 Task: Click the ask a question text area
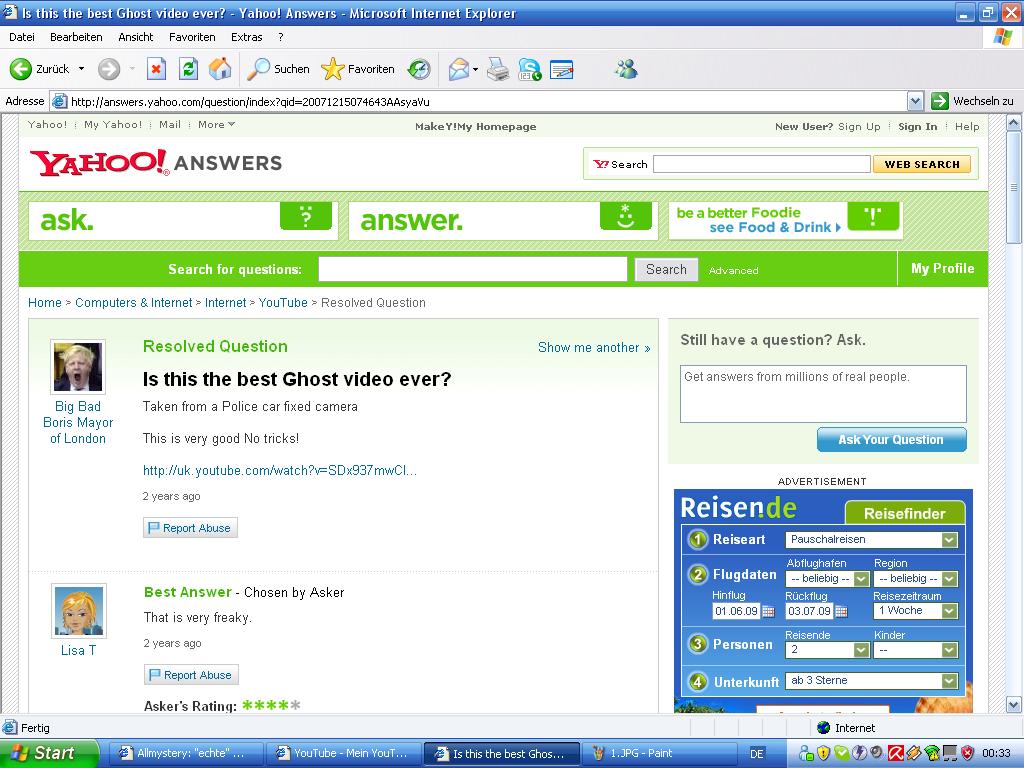click(823, 394)
